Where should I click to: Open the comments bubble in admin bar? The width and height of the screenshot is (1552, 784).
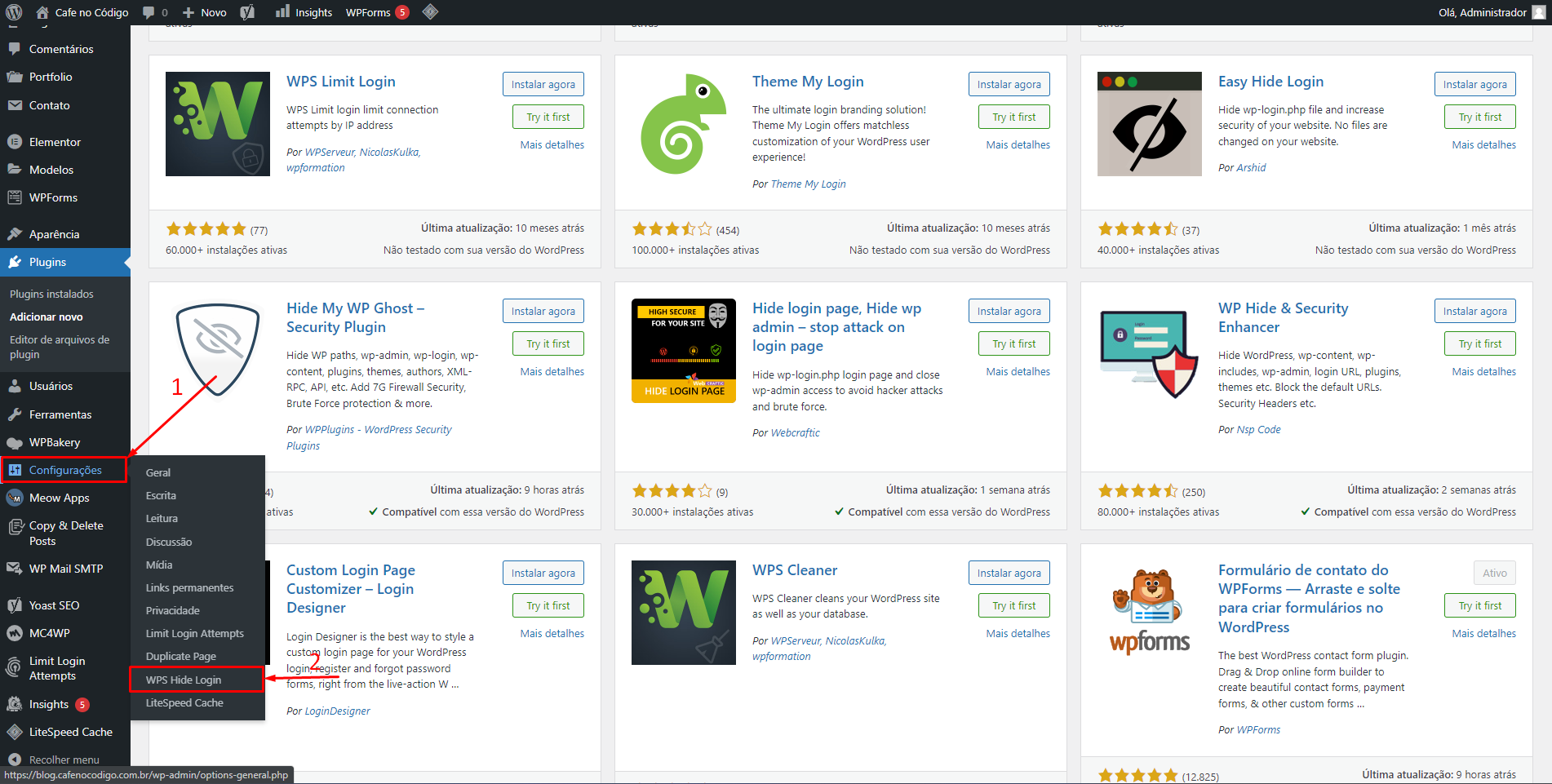click(x=149, y=12)
